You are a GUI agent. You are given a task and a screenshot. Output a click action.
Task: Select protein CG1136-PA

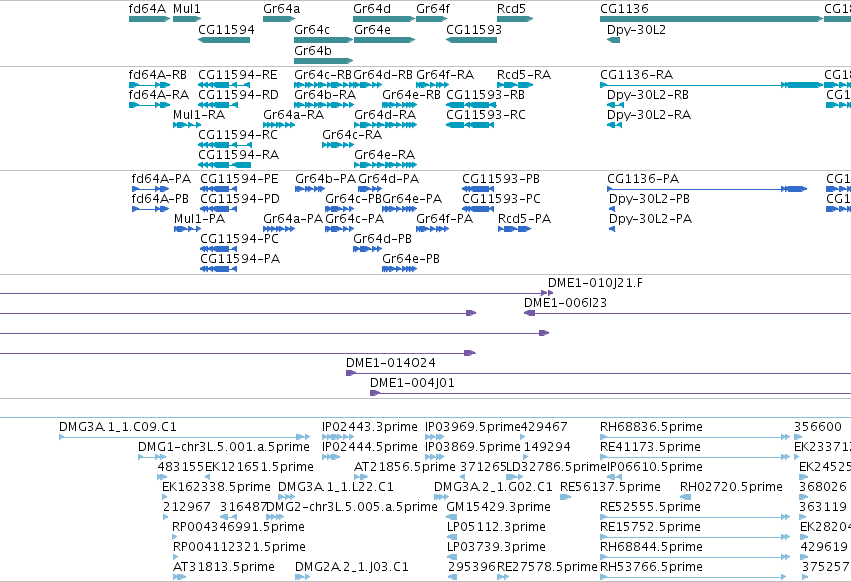click(x=643, y=179)
